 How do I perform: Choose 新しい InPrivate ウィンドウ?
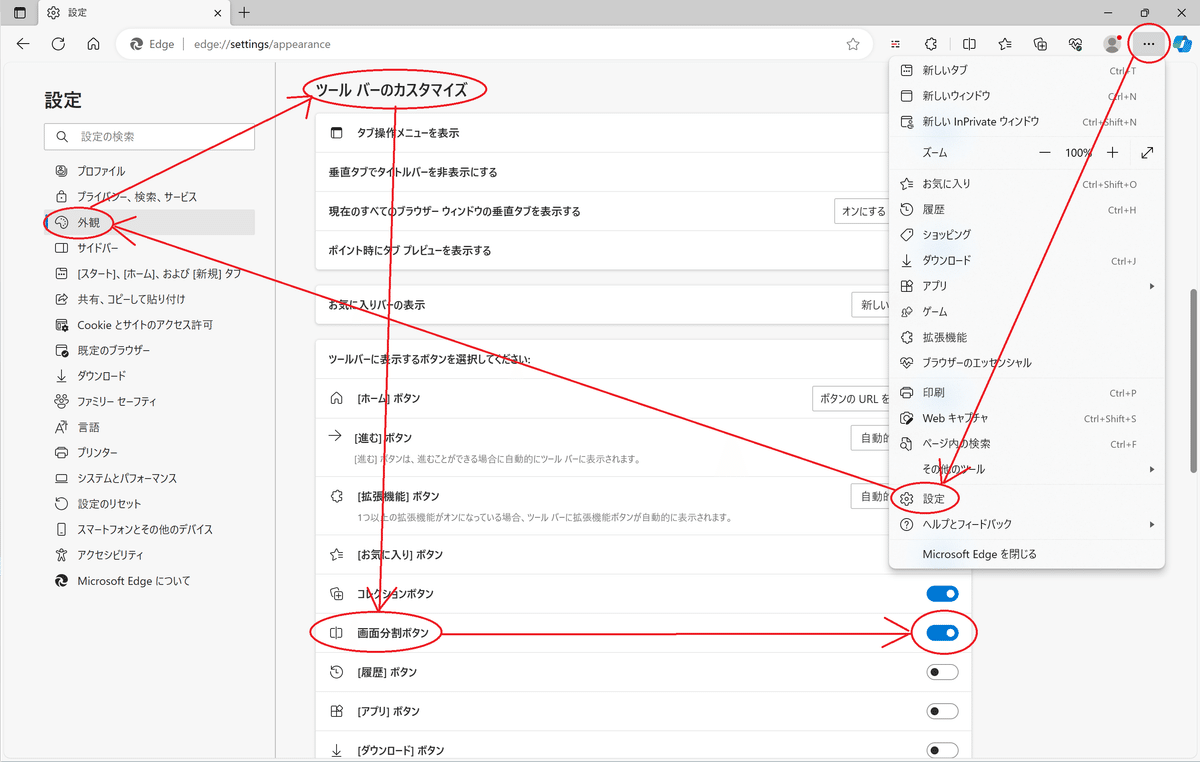[x=1027, y=121]
